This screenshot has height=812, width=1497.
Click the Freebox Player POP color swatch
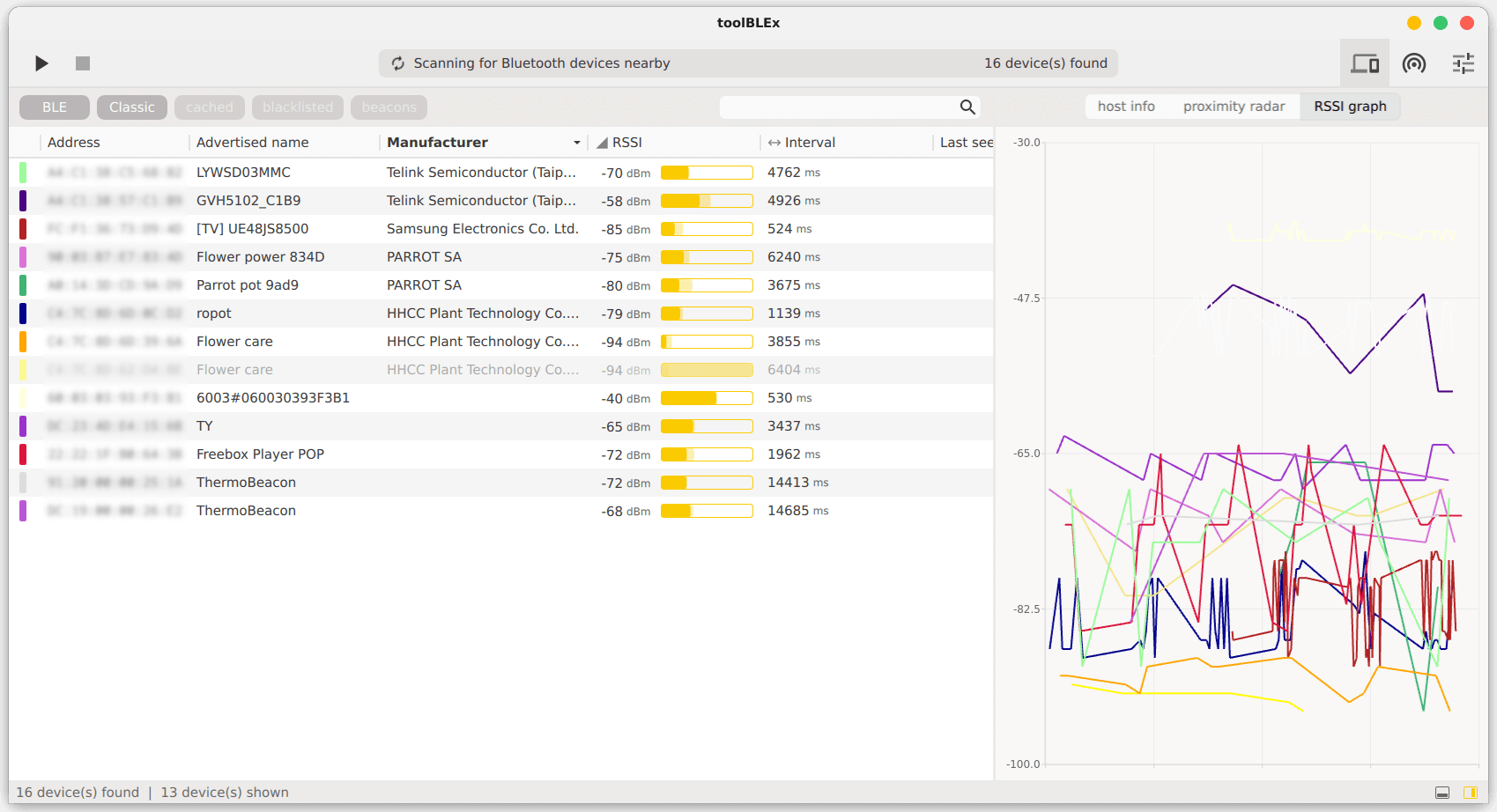[x=23, y=454]
